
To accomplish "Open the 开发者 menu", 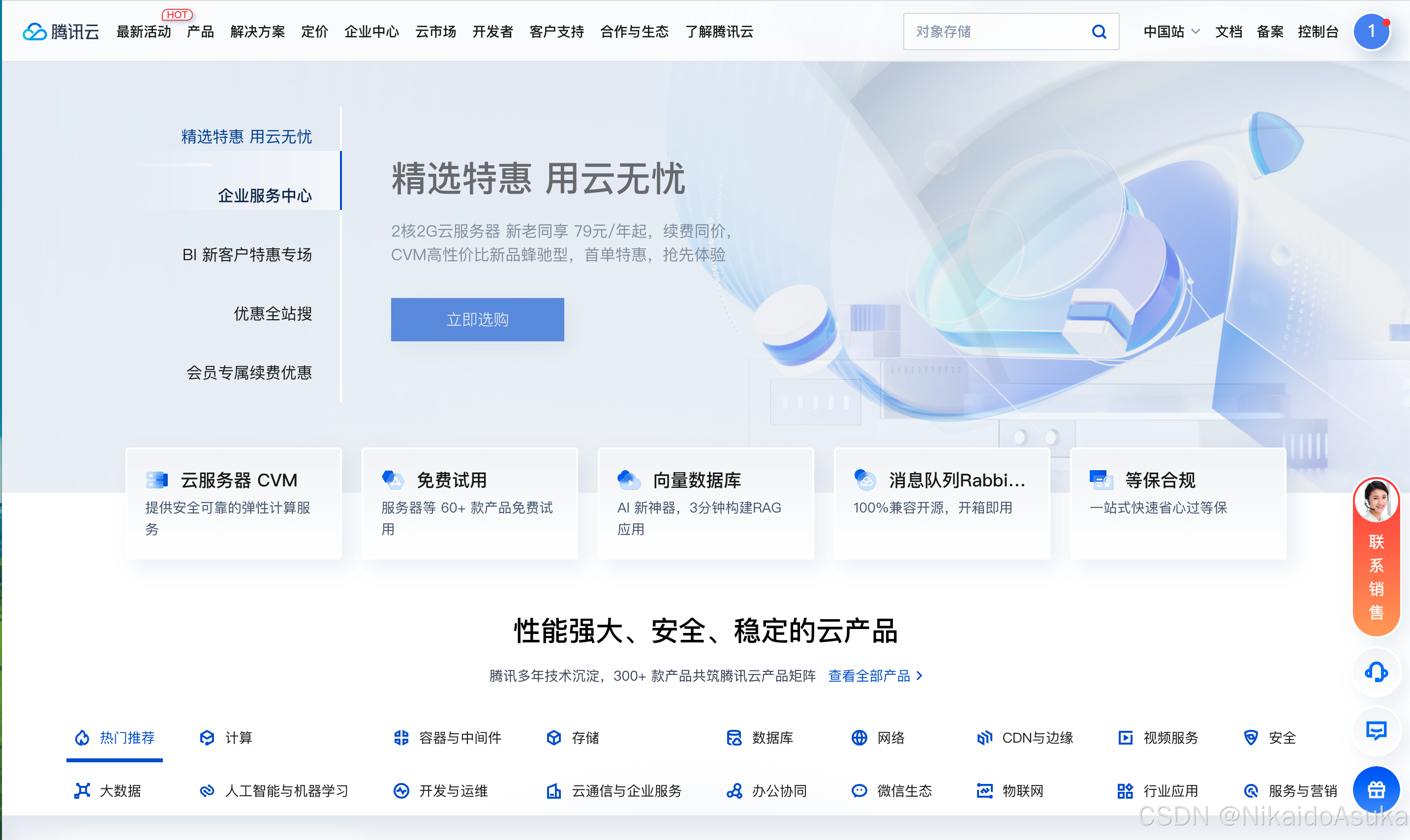I will point(492,31).
